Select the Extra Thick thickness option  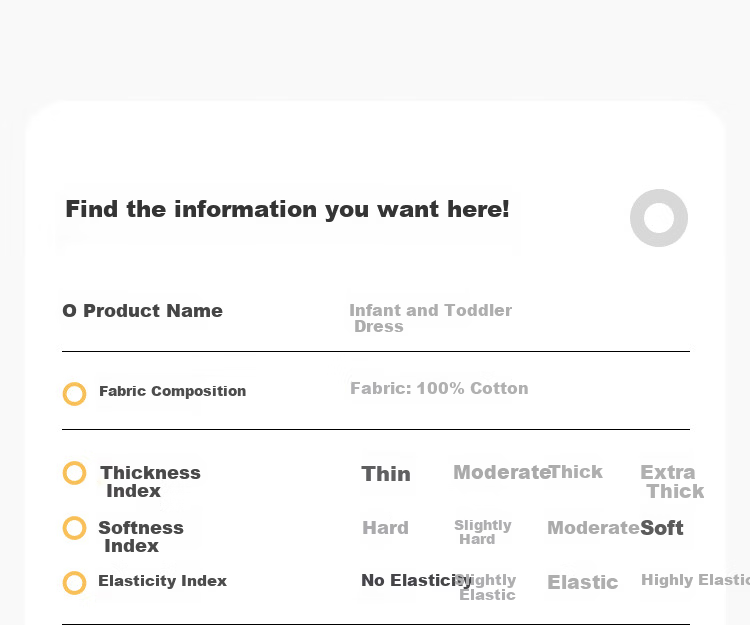click(672, 482)
